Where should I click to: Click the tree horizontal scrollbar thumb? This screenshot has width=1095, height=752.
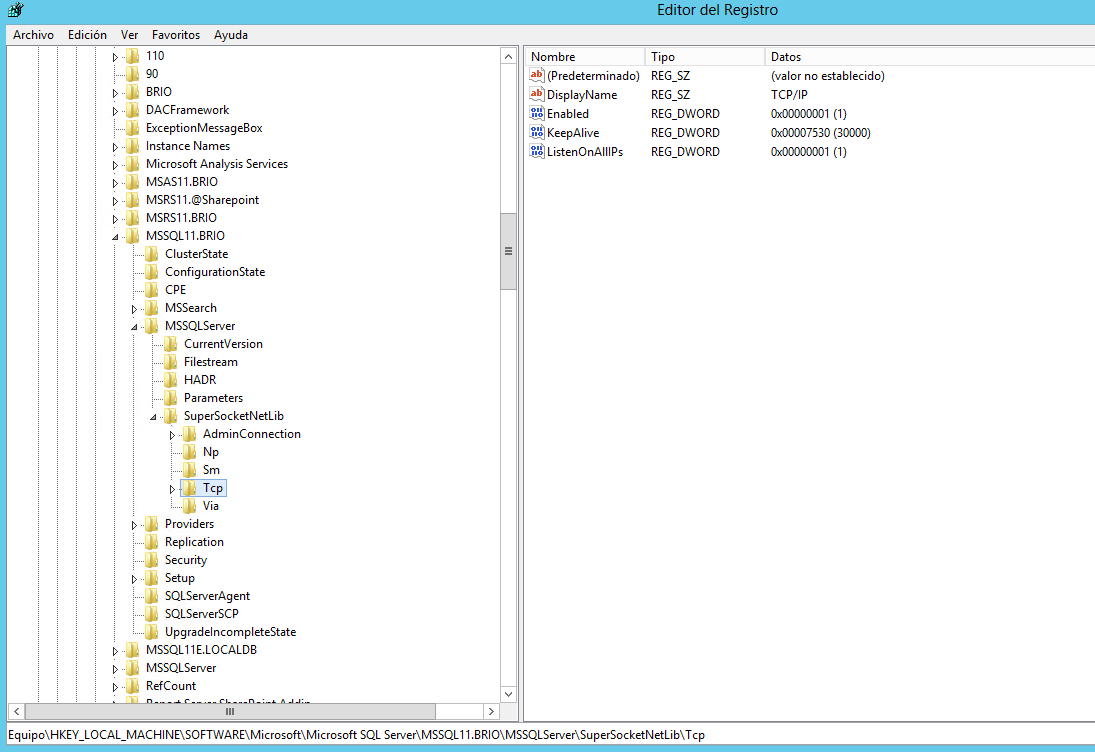click(230, 712)
